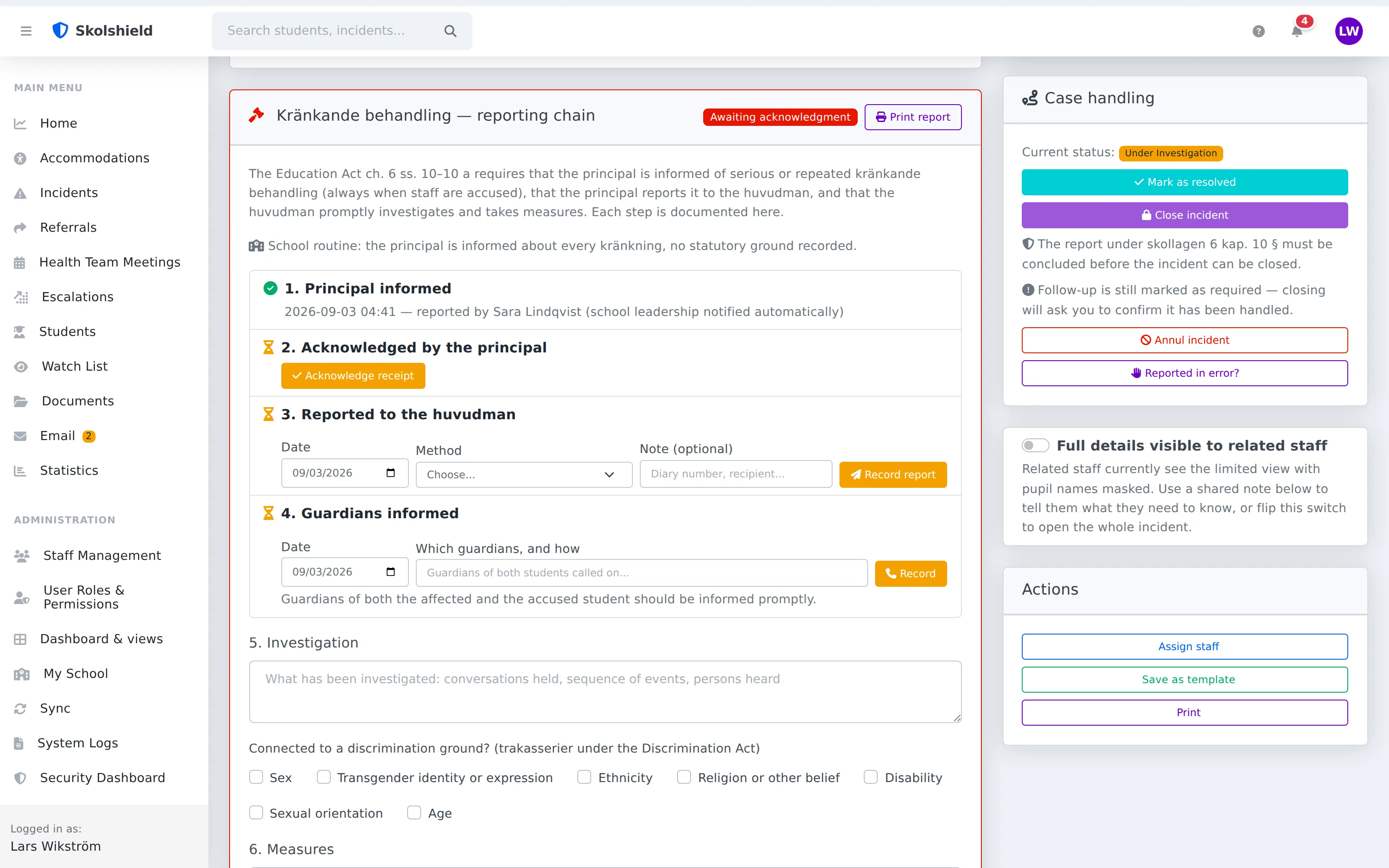The height and width of the screenshot is (868, 1389).
Task: Click the search magnifier icon
Action: coord(451,31)
